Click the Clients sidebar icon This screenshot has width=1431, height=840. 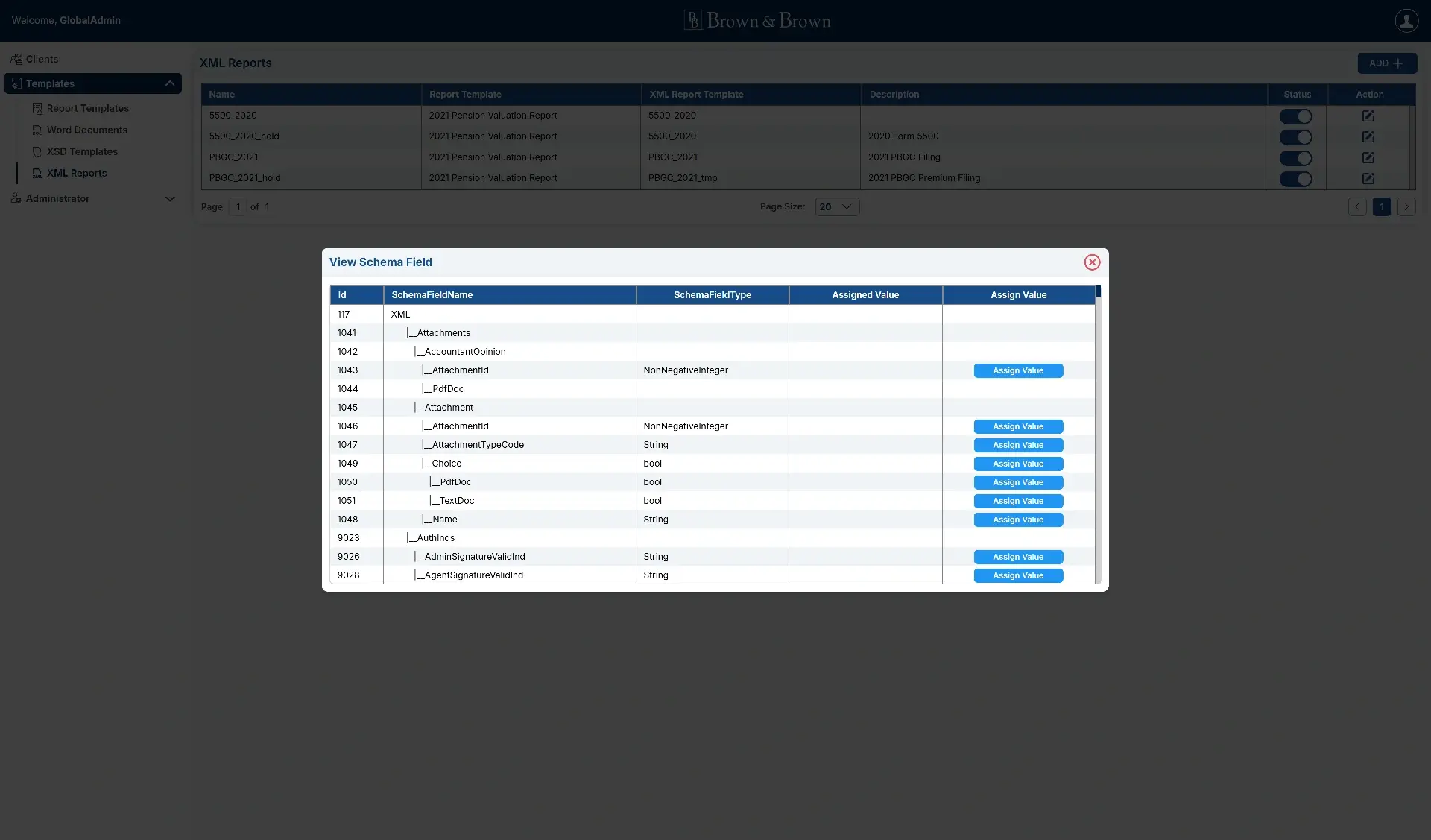click(16, 60)
